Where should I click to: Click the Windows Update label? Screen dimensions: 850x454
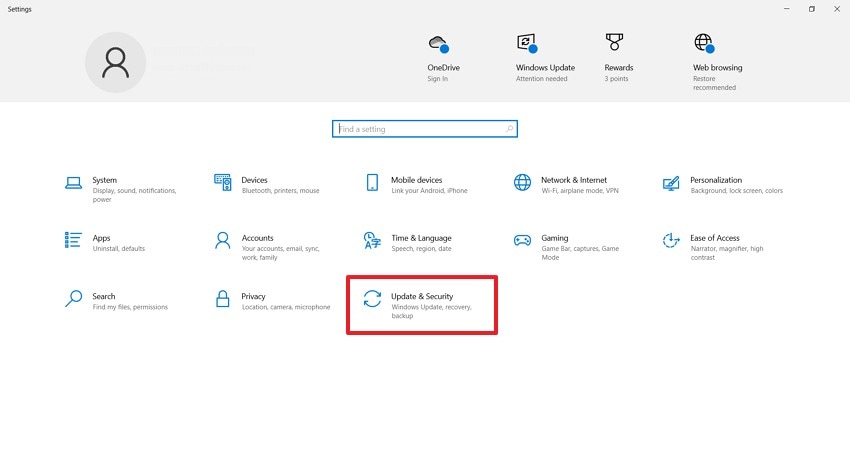[545, 68]
